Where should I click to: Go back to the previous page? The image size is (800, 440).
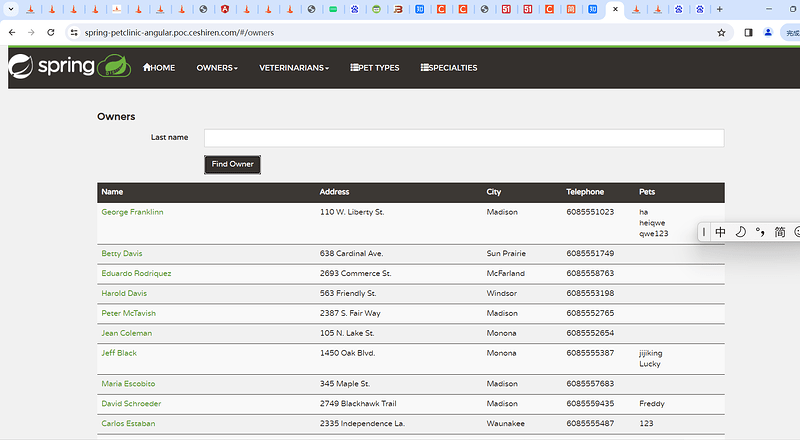click(12, 32)
